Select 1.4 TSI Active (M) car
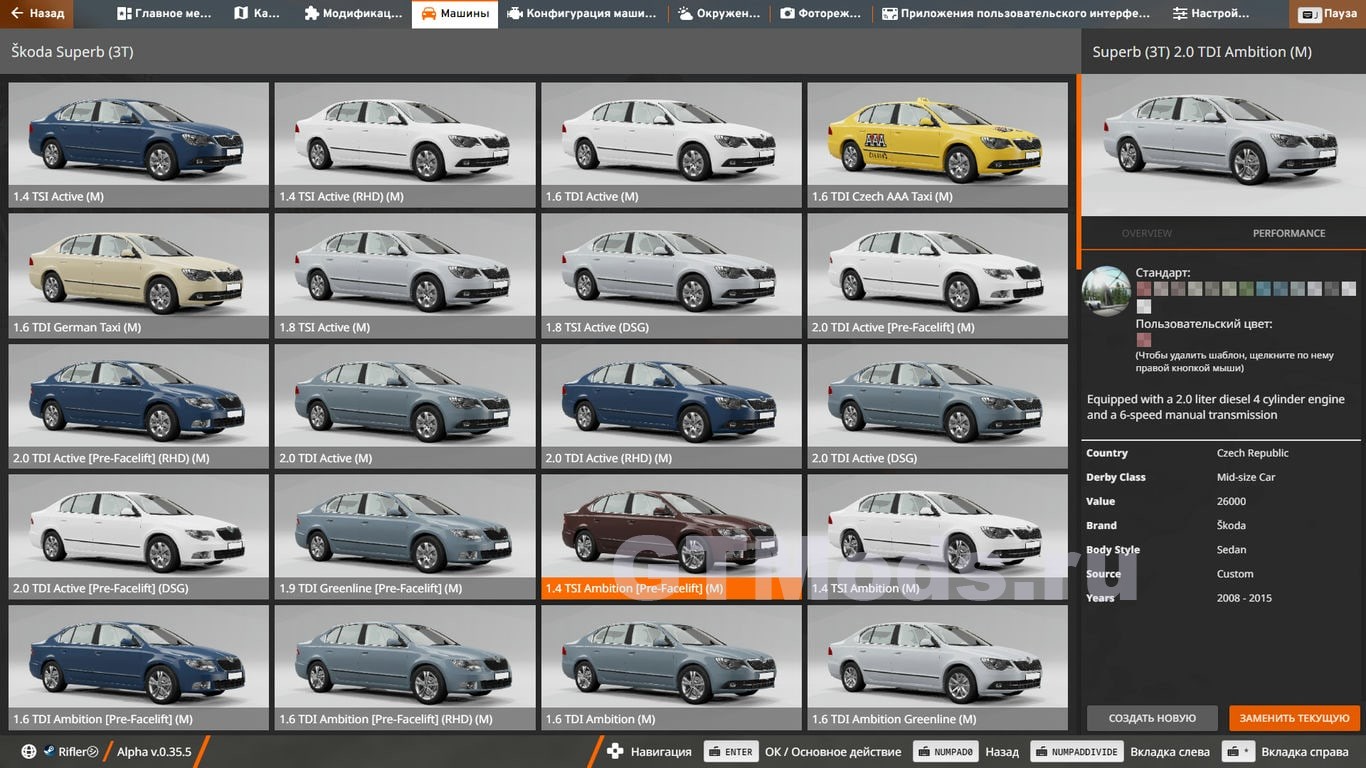 [x=139, y=145]
